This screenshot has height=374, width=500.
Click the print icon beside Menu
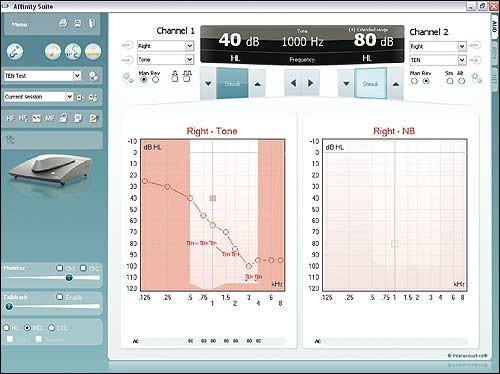coord(63,23)
